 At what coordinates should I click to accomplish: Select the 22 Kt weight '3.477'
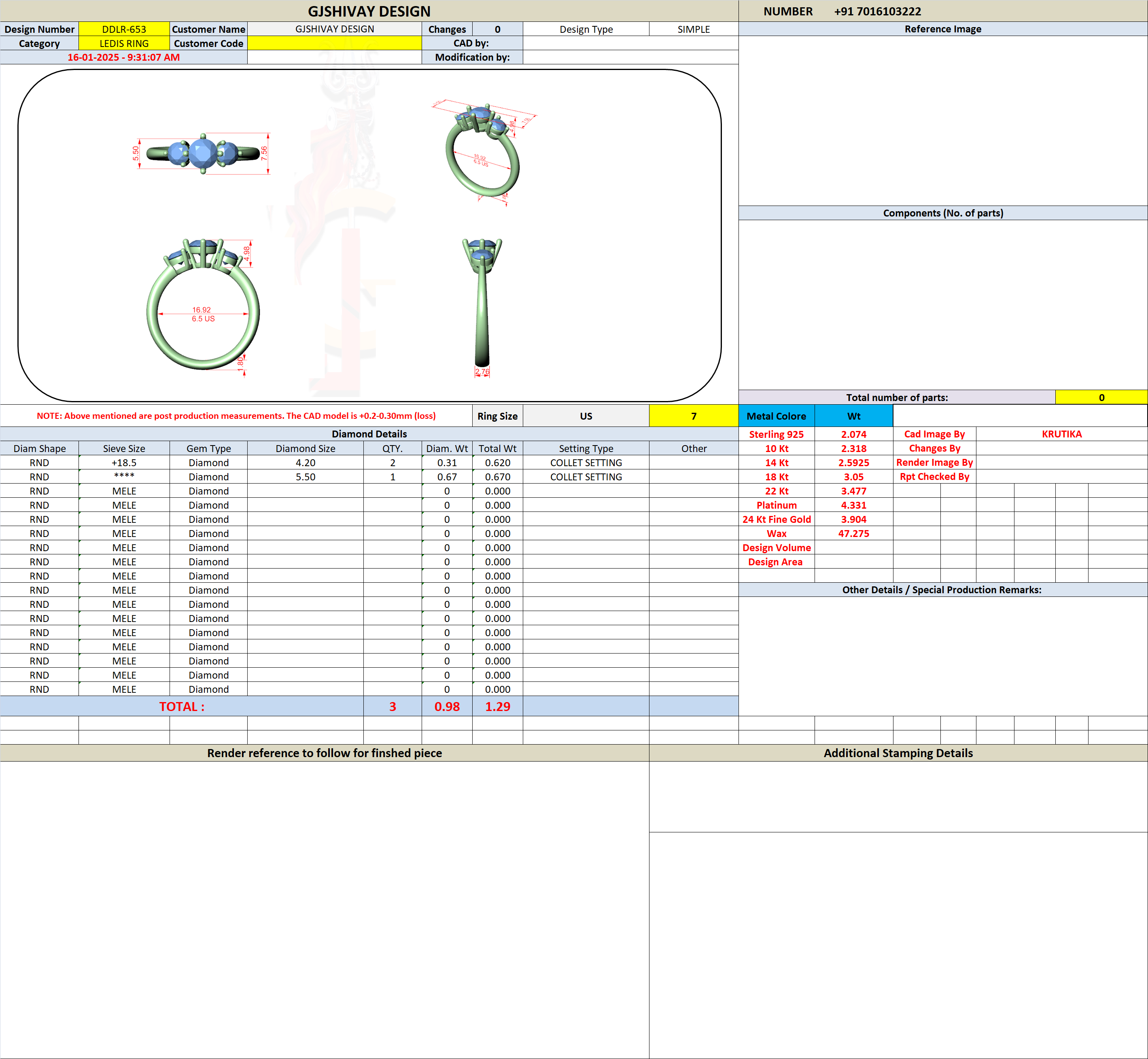point(853,491)
